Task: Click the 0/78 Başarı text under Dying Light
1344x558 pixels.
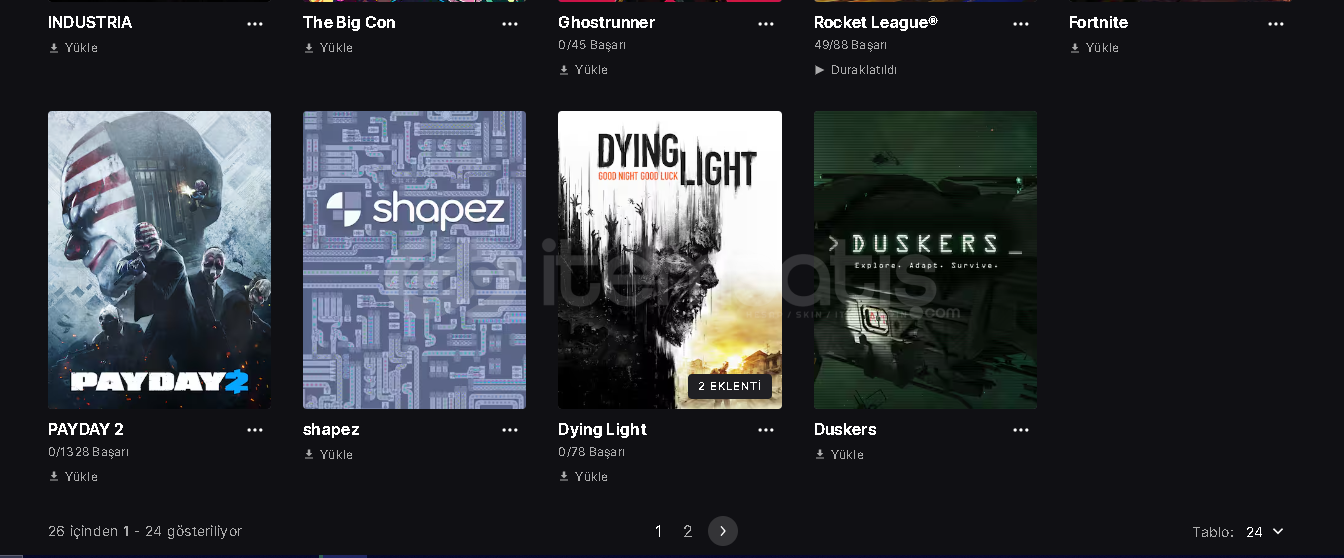Action: pos(592,452)
